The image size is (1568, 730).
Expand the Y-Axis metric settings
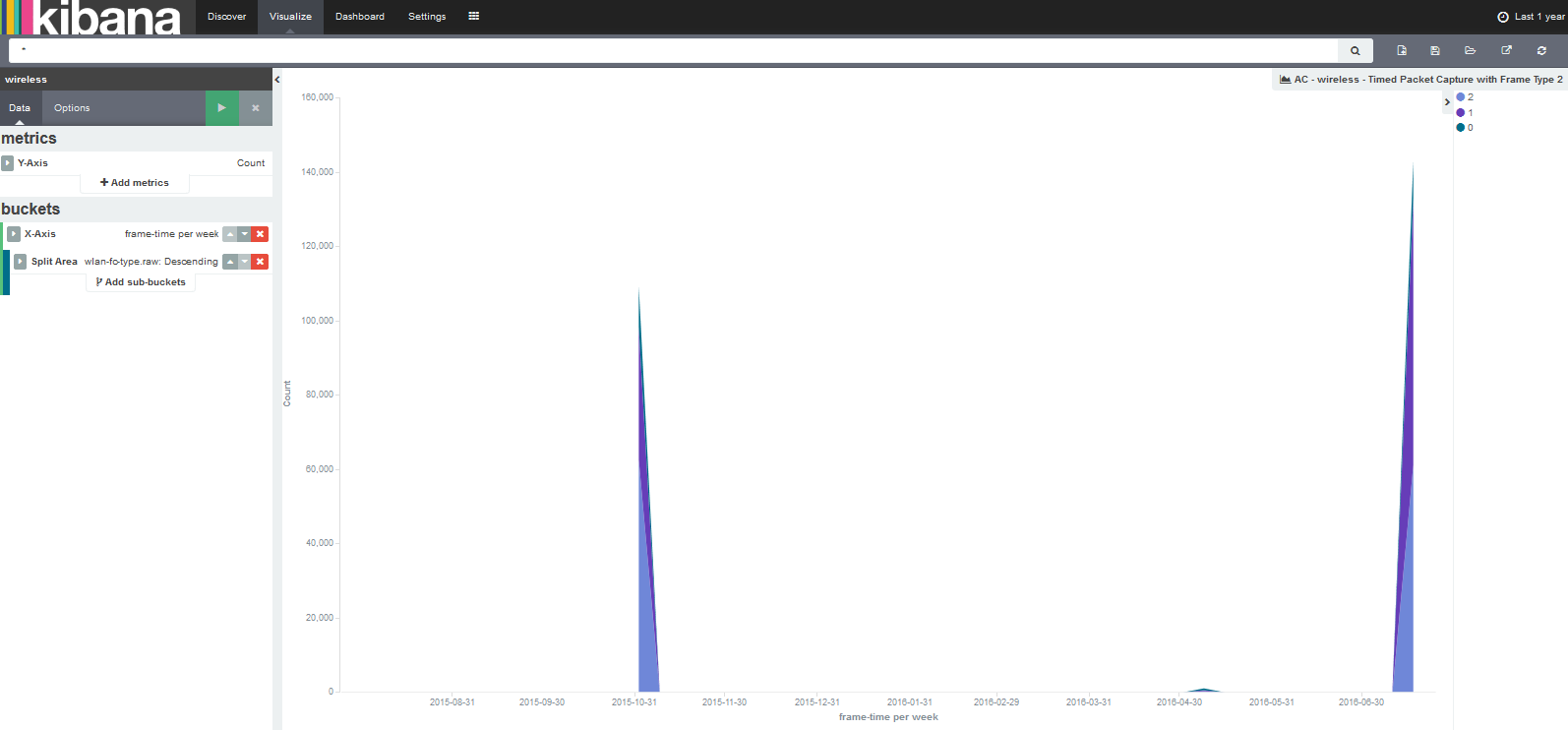point(7,163)
